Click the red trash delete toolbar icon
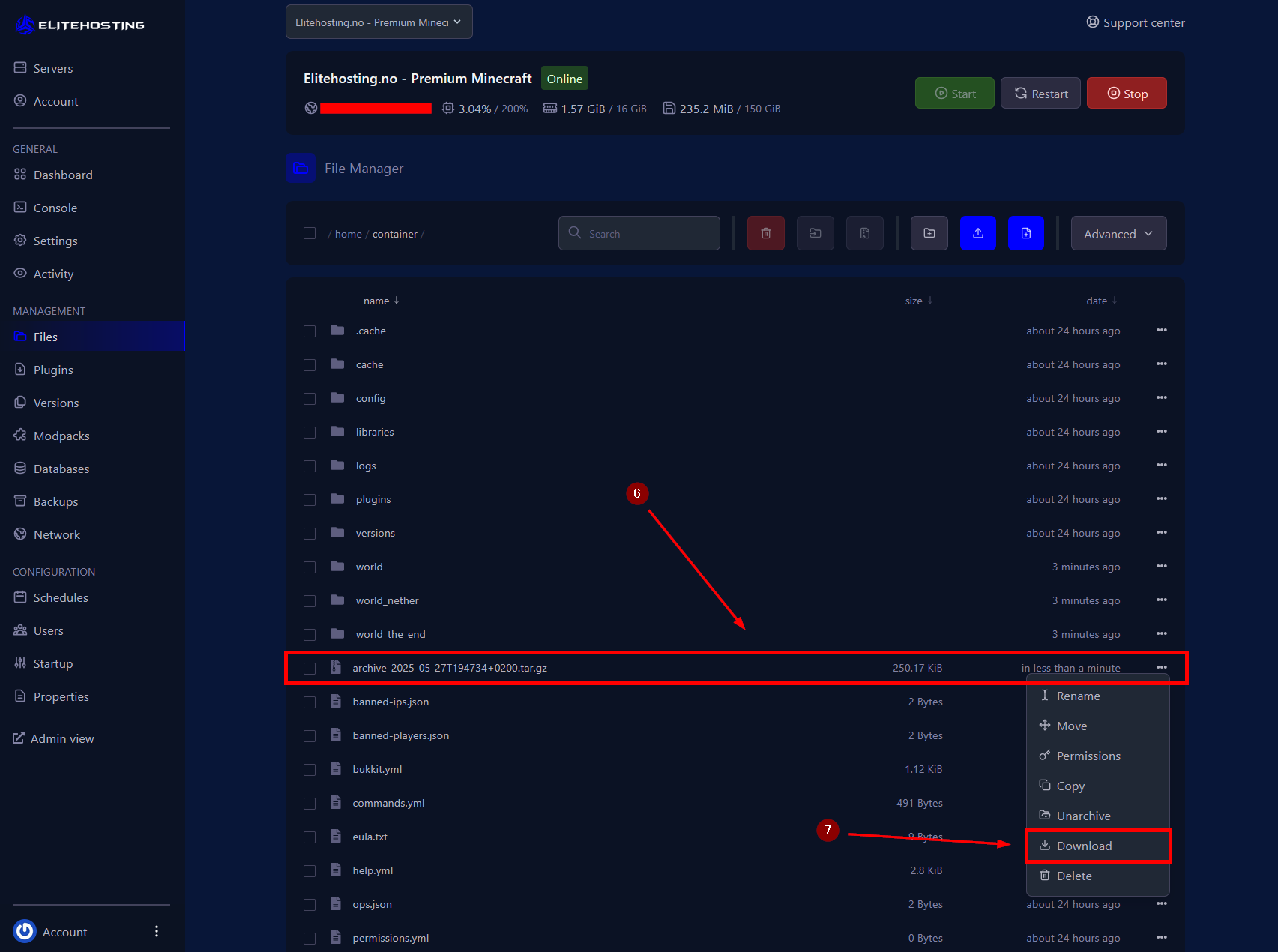This screenshot has height=952, width=1278. (x=765, y=233)
